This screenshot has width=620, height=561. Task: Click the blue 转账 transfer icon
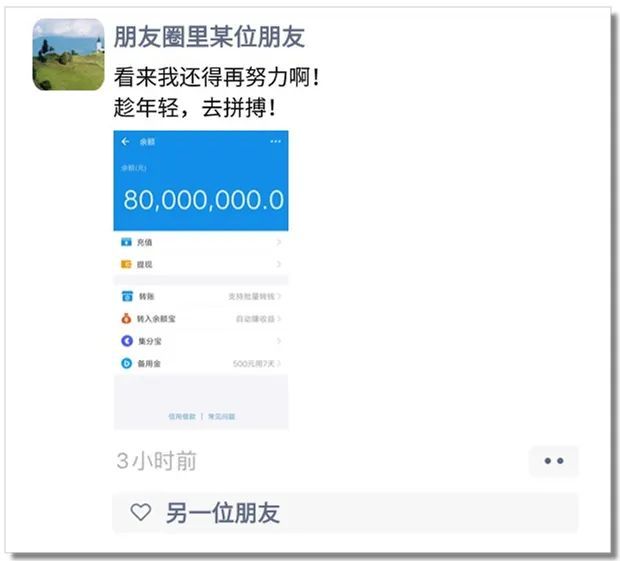pos(127,296)
